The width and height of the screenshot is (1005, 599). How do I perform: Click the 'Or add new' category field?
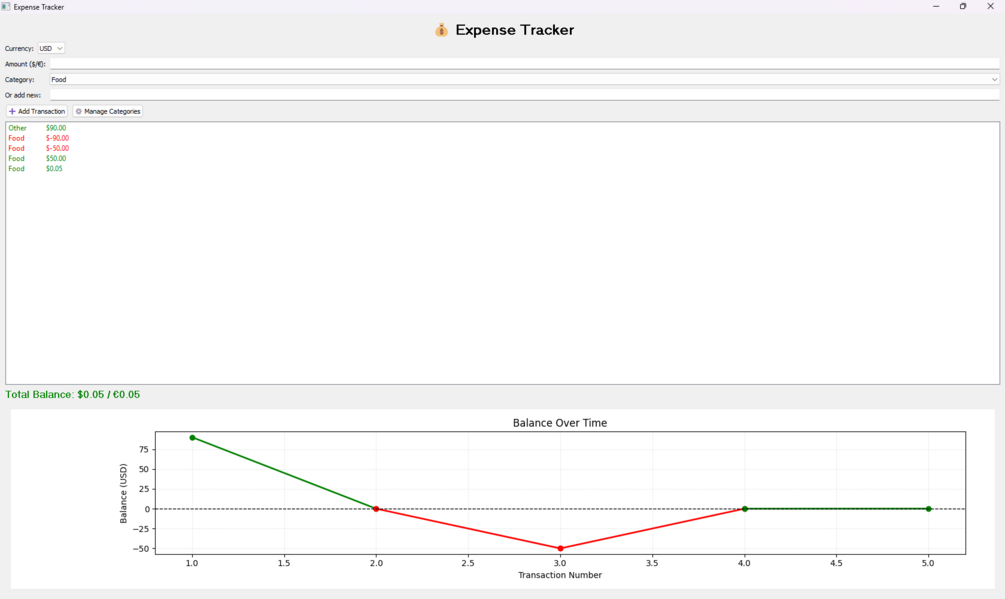click(524, 95)
